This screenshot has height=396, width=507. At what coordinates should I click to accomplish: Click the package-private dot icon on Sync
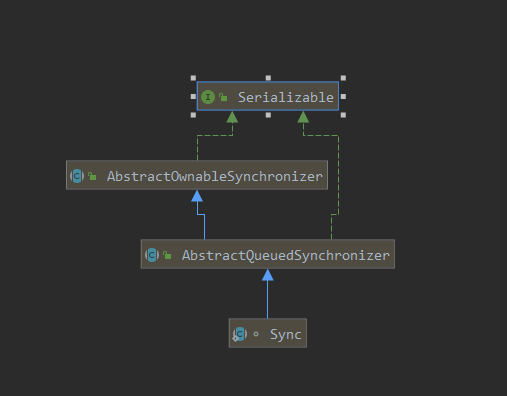pyautogui.click(x=256, y=334)
